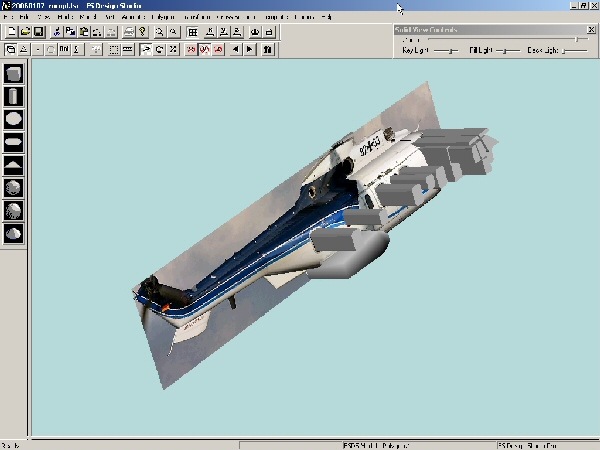The image size is (600, 450).
Task: Save the project with the floppy icon
Action: pyautogui.click(x=38, y=32)
